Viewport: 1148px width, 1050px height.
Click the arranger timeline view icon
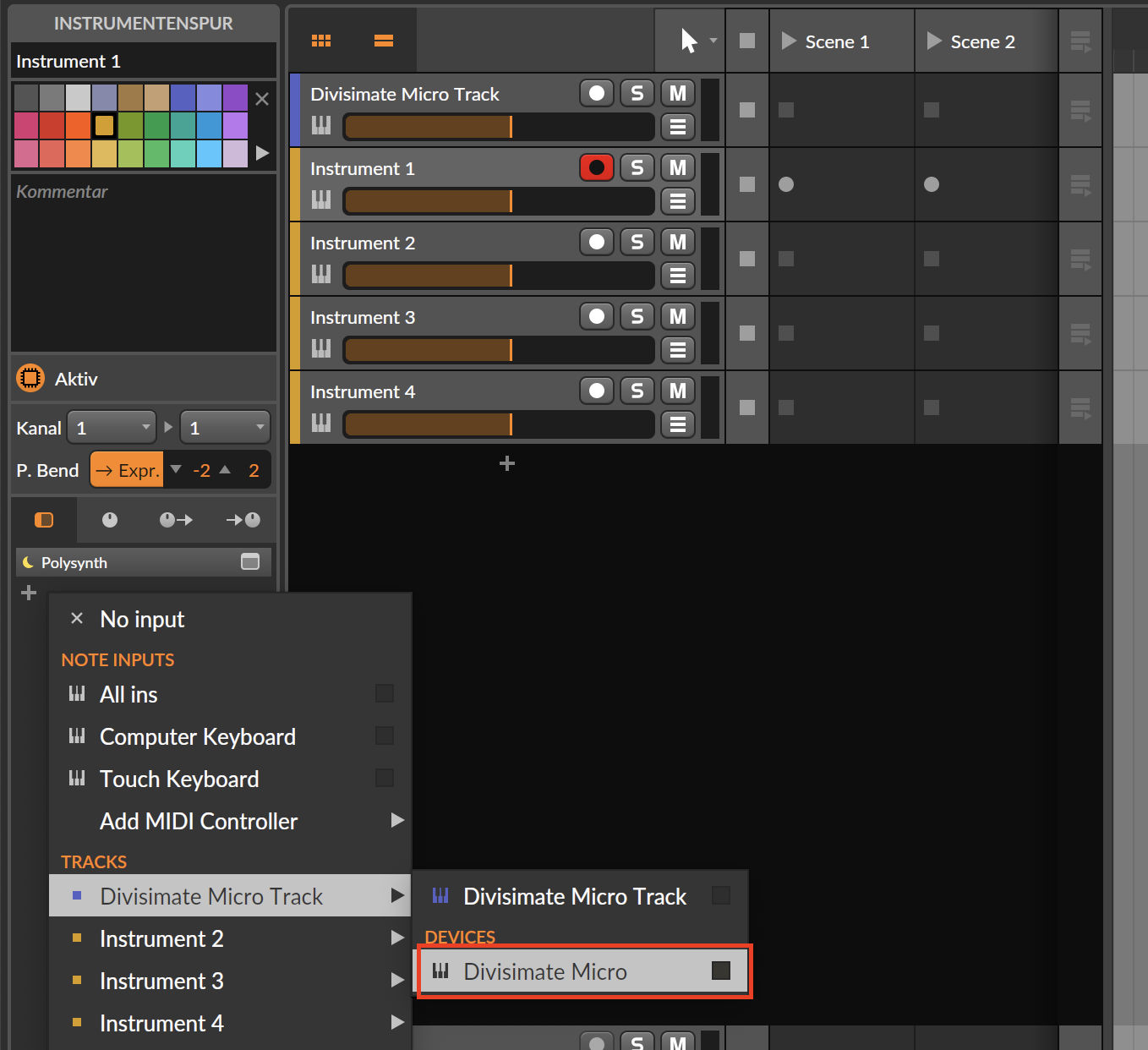[x=383, y=41]
